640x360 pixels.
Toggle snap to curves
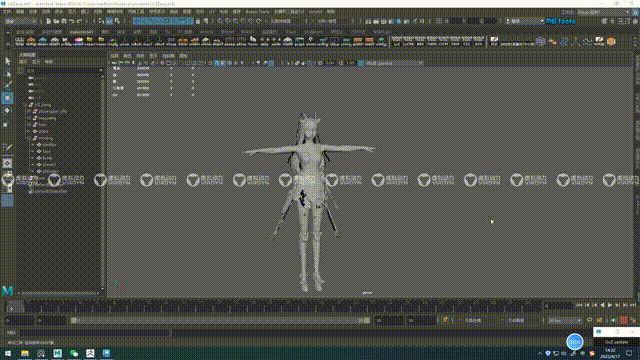click(x=228, y=21)
